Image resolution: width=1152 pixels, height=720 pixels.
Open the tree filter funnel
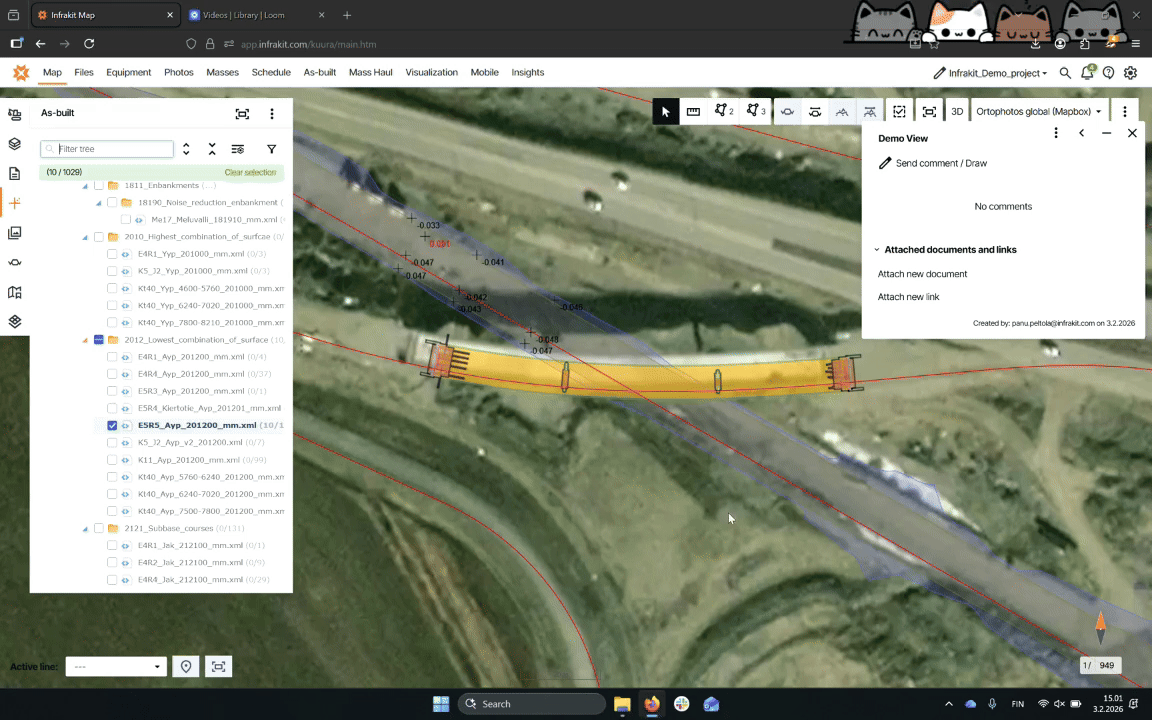click(271, 149)
